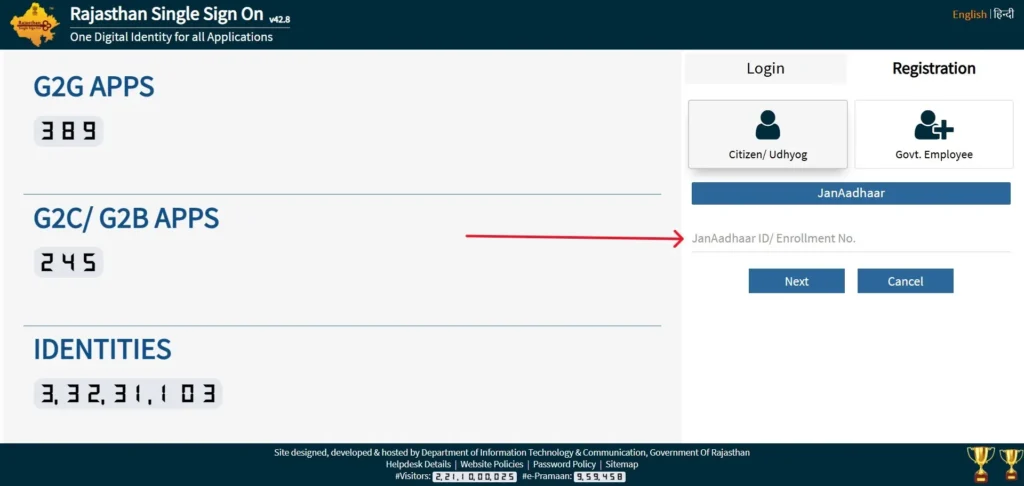Focus the JanAadhaar ID/ Enrollment No. field
Screen dimensions: 1024x486
click(851, 239)
